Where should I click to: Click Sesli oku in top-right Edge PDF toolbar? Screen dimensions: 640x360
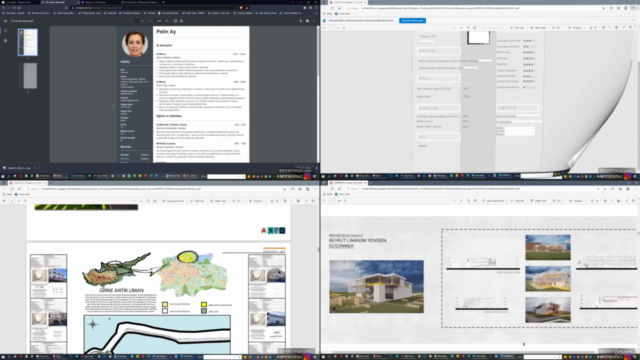click(517, 27)
